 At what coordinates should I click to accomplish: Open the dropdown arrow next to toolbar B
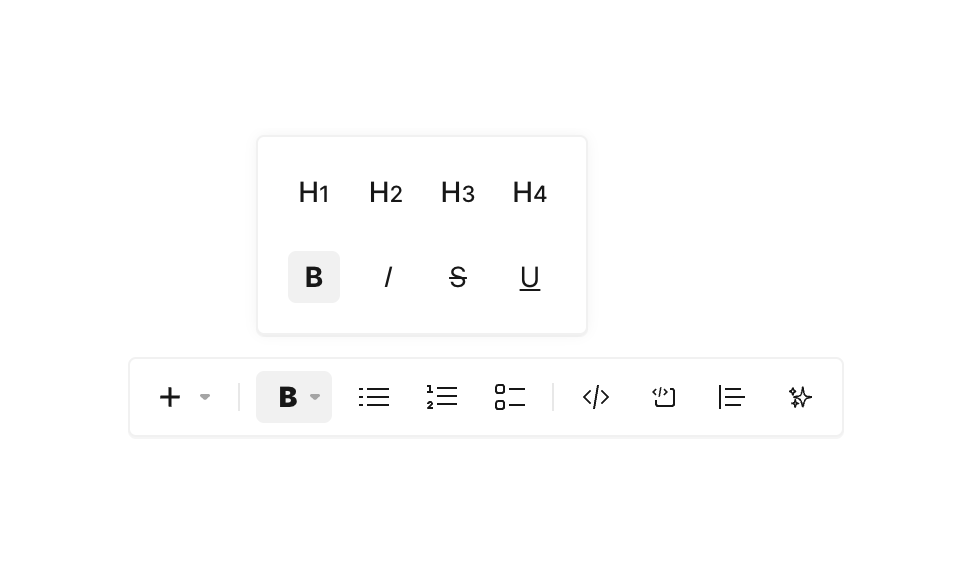pyautogui.click(x=315, y=397)
